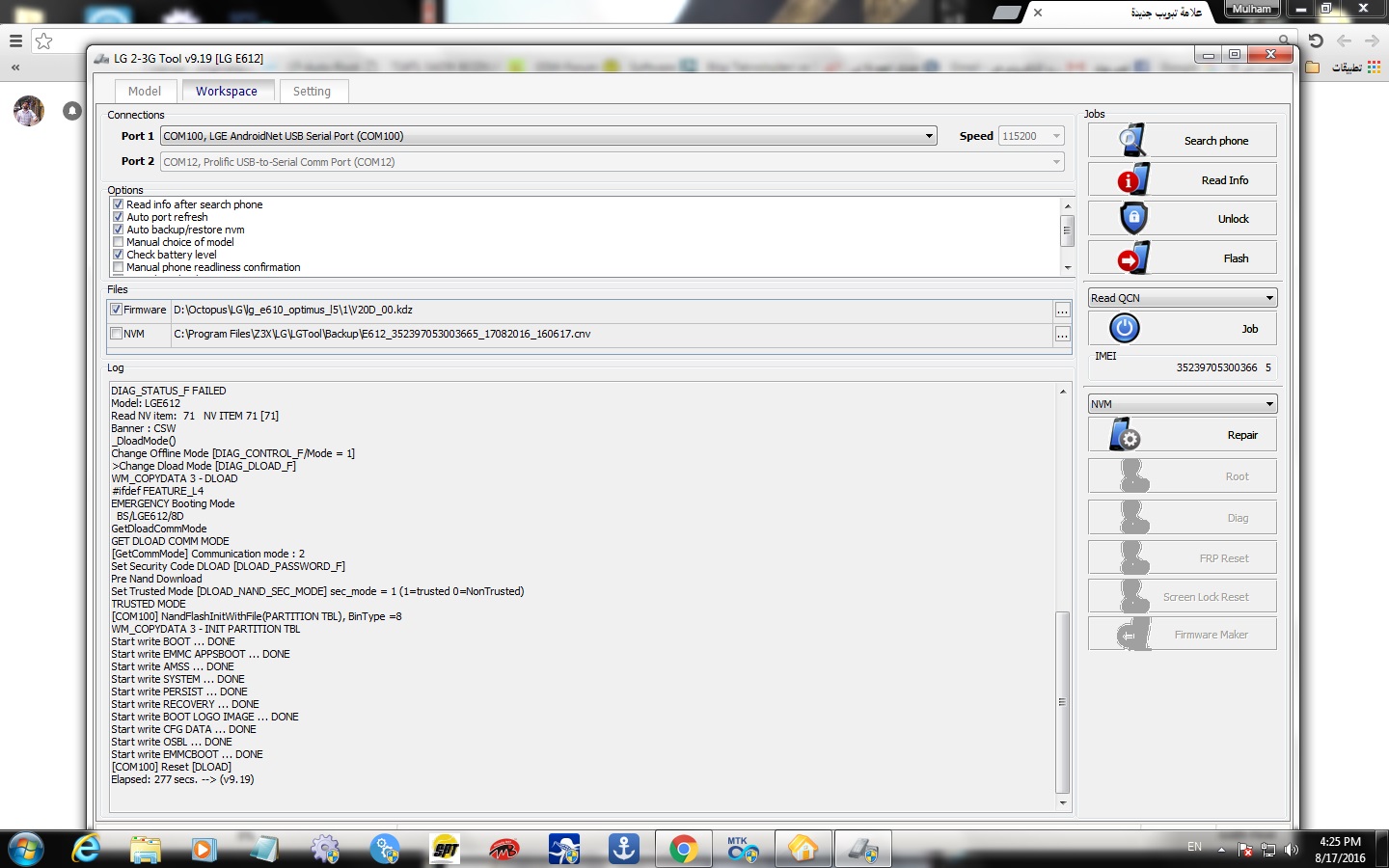
Task: Open the SPT tool in taskbar
Action: pos(446,849)
